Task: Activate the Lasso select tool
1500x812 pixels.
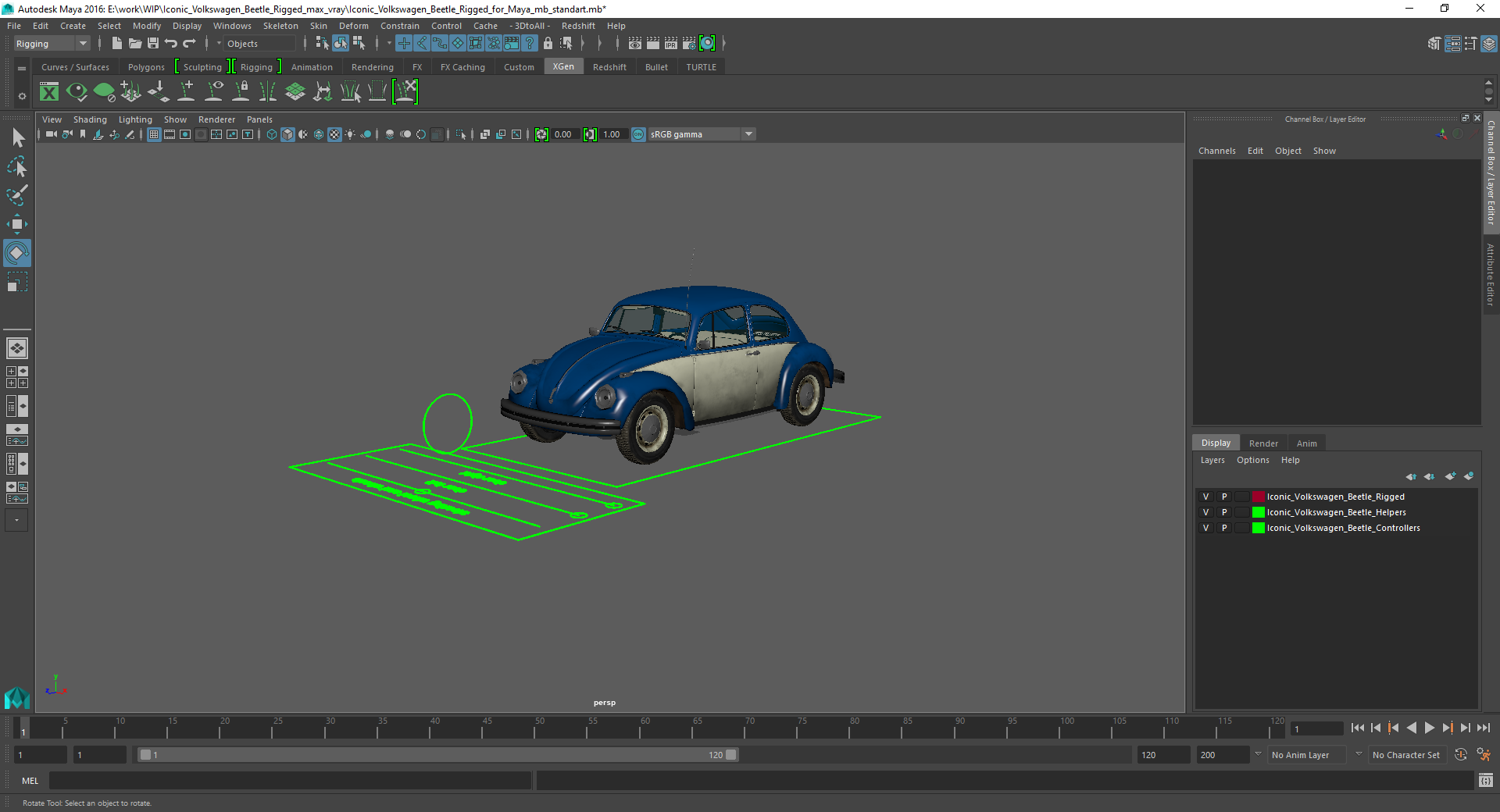Action: [17, 166]
